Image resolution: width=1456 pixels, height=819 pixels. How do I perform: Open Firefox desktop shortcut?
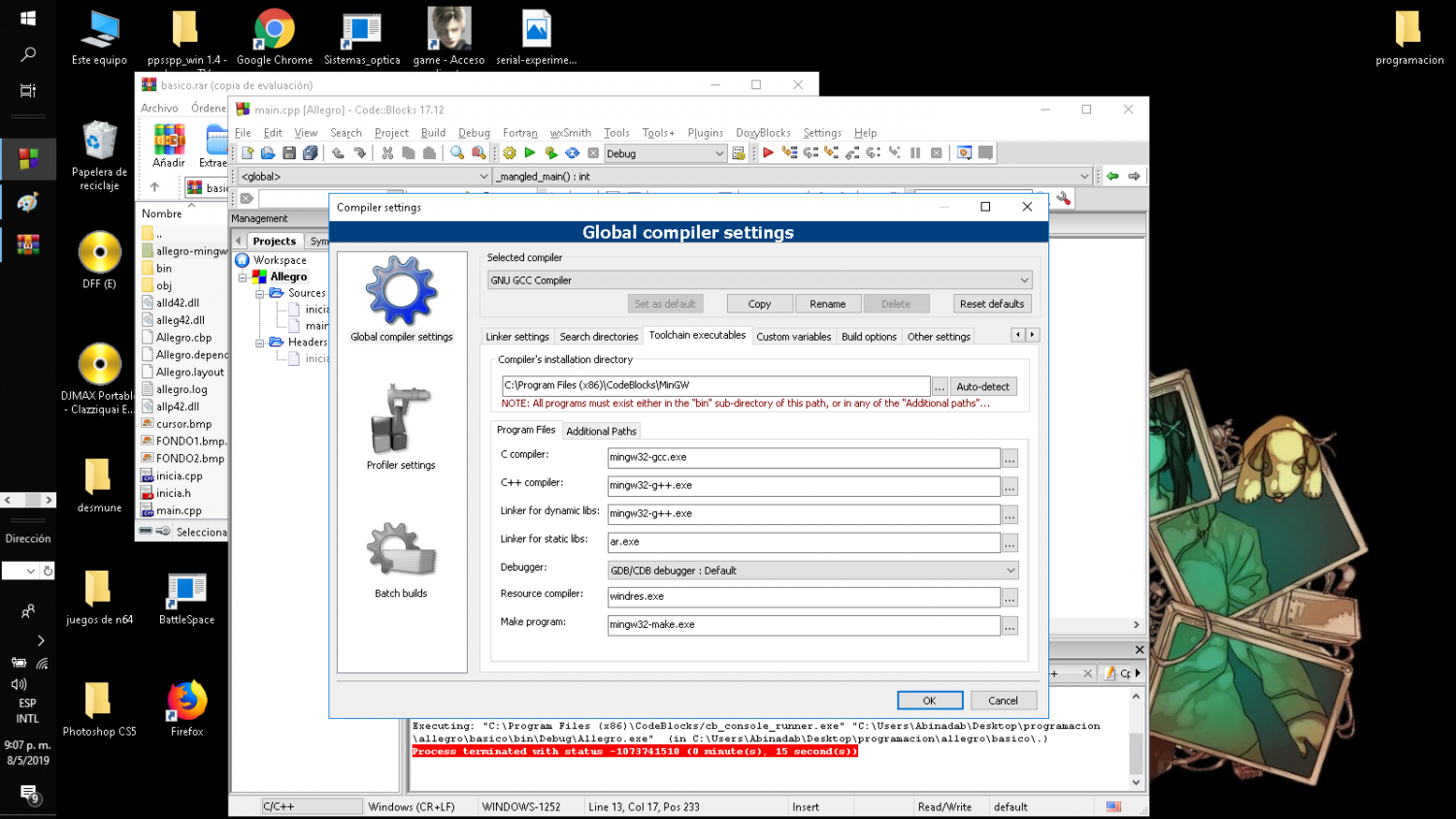click(187, 709)
